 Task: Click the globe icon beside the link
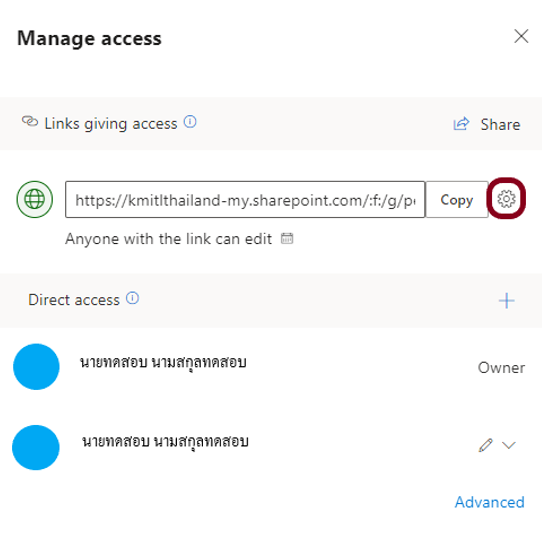[35, 199]
